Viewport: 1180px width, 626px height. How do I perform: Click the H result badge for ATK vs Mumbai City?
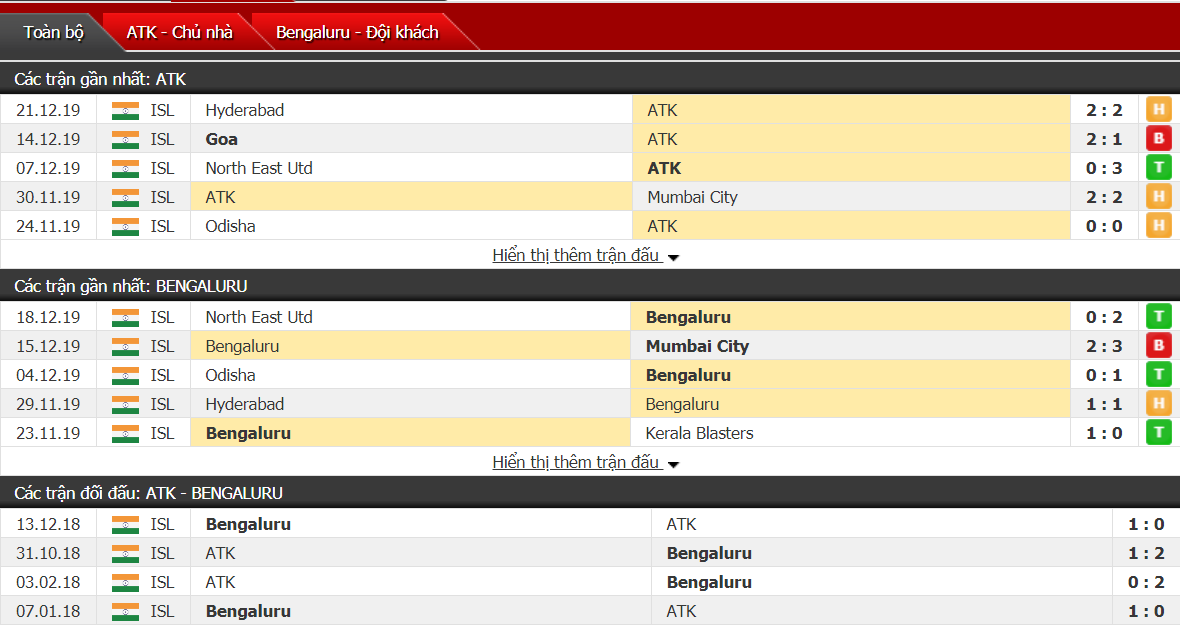[1159, 197]
